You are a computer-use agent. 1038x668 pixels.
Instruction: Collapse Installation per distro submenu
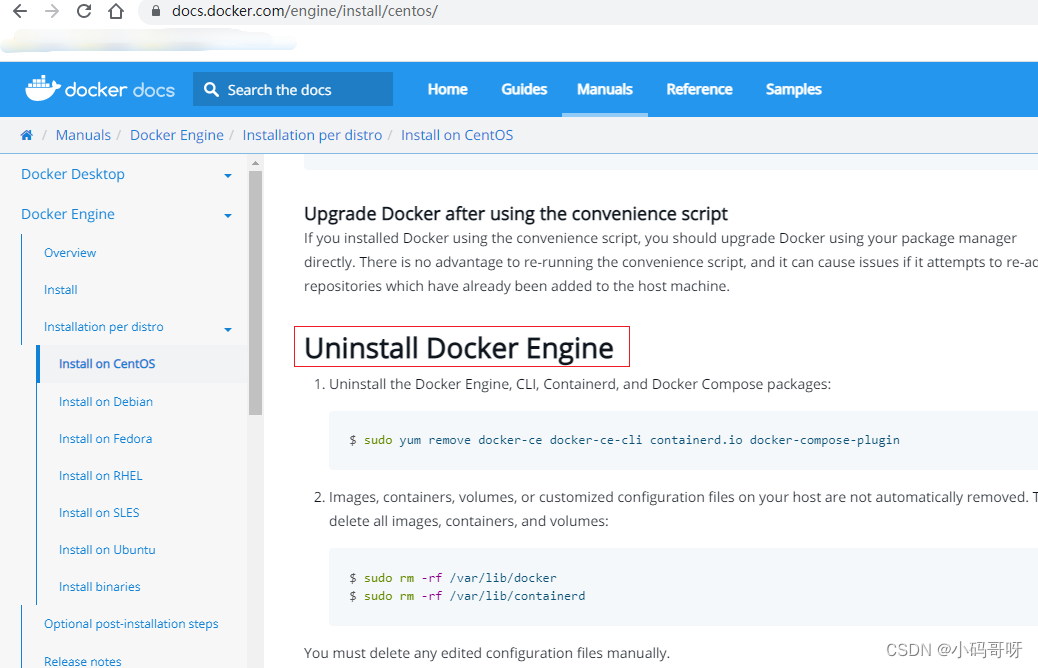coord(227,328)
